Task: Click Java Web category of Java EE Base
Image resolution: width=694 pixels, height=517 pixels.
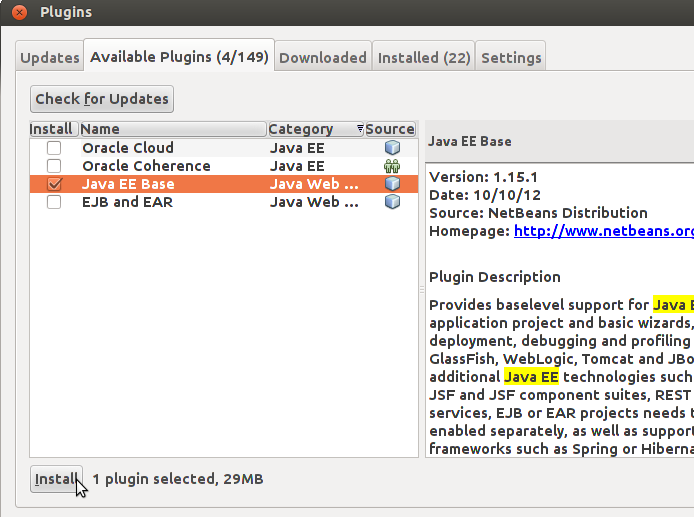Action: click(314, 184)
